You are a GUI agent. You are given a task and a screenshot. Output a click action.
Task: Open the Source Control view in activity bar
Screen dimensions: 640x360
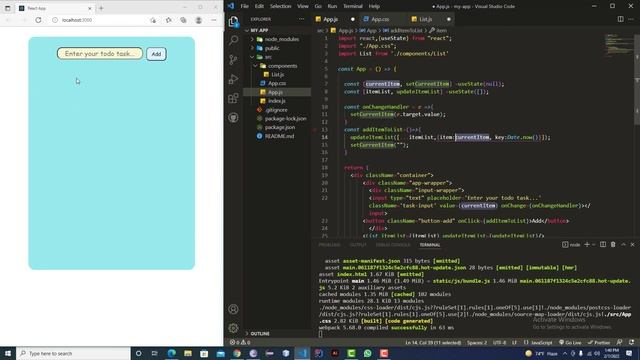pos(233,60)
